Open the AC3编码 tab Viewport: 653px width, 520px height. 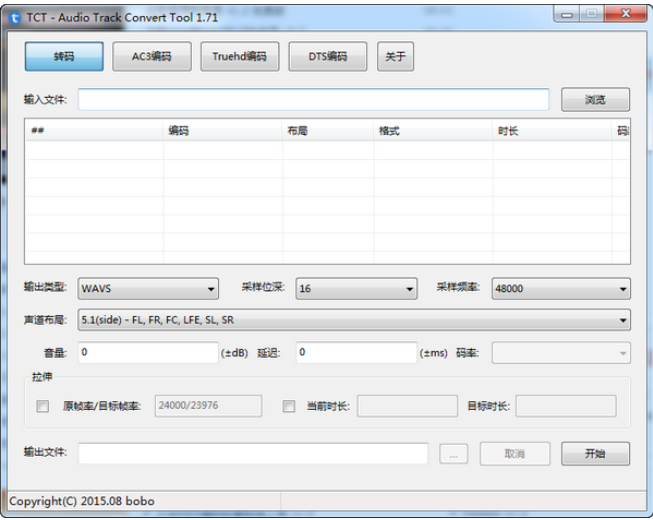[x=152, y=56]
